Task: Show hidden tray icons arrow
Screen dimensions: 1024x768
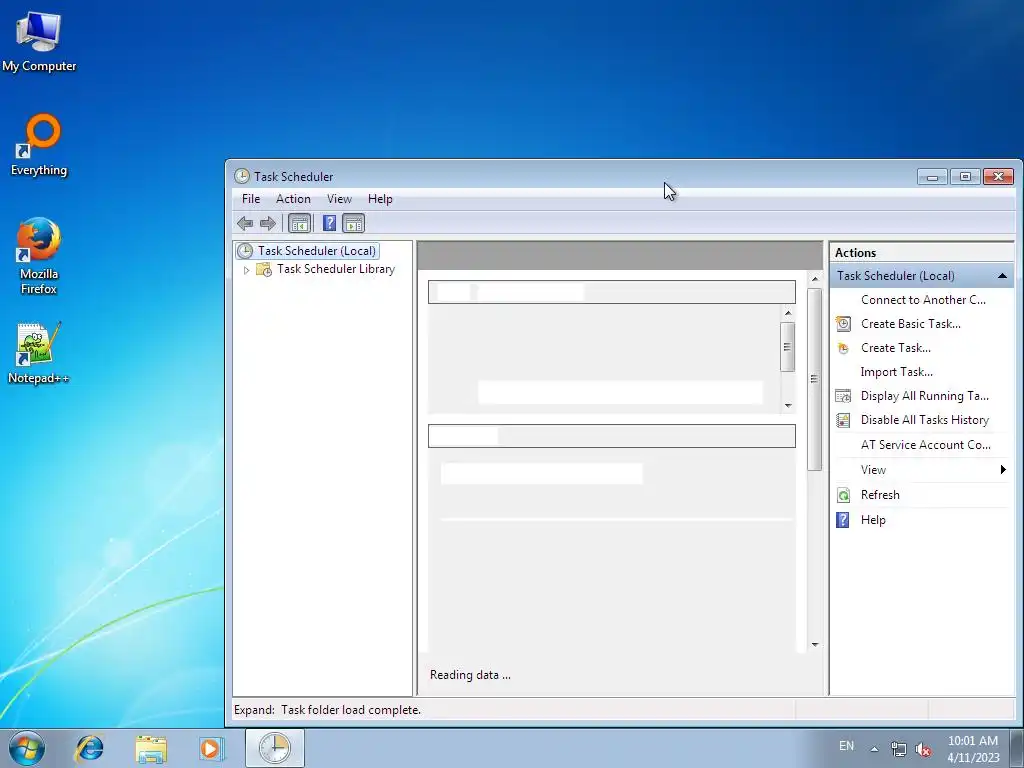Action: click(874, 749)
